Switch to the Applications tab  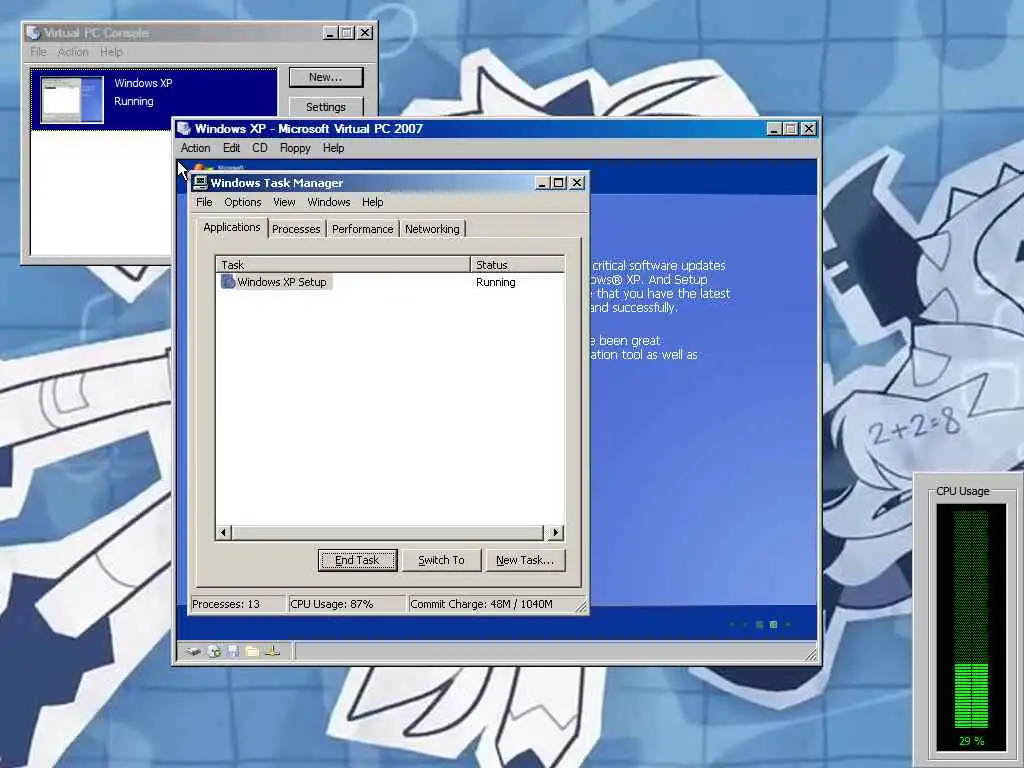coord(232,227)
